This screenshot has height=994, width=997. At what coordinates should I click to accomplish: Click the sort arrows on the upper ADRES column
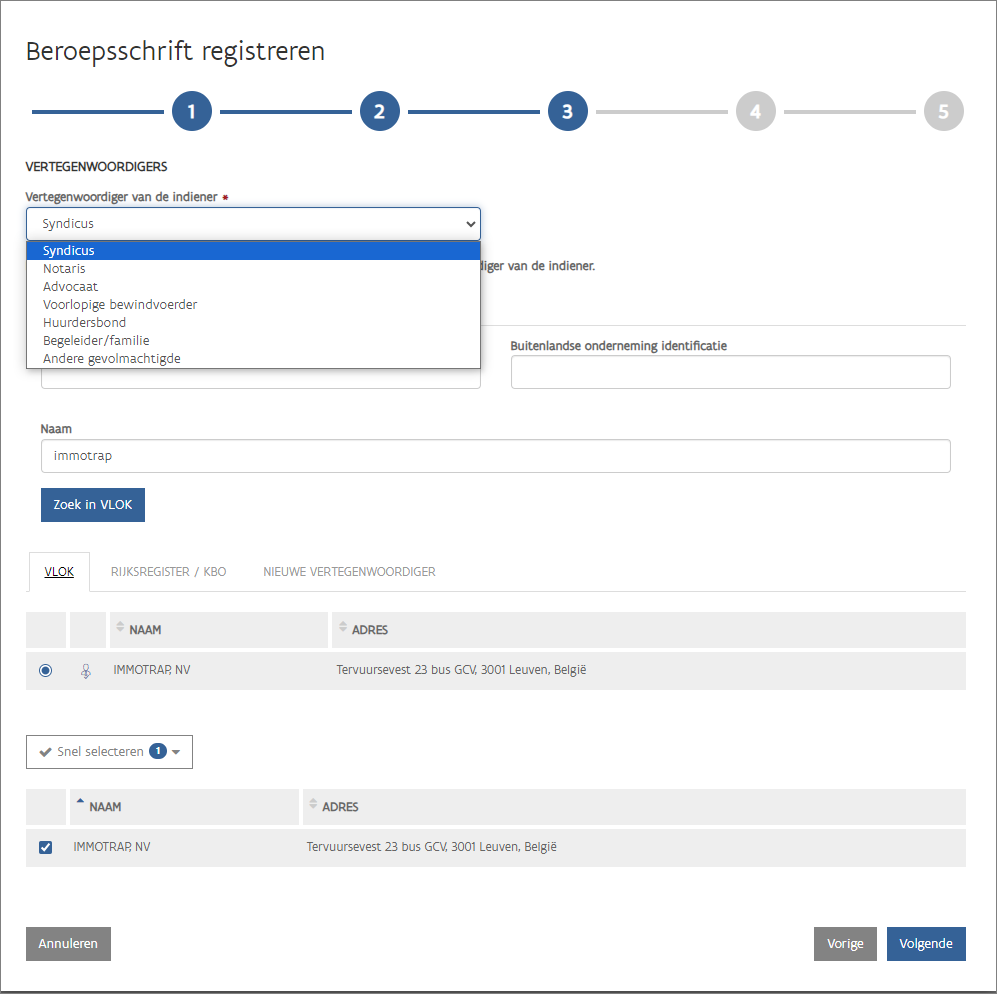[x=343, y=629]
